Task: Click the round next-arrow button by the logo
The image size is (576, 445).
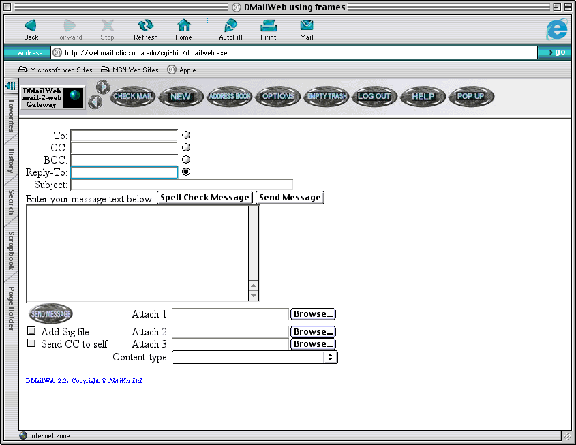Action: pyautogui.click(x=103, y=87)
